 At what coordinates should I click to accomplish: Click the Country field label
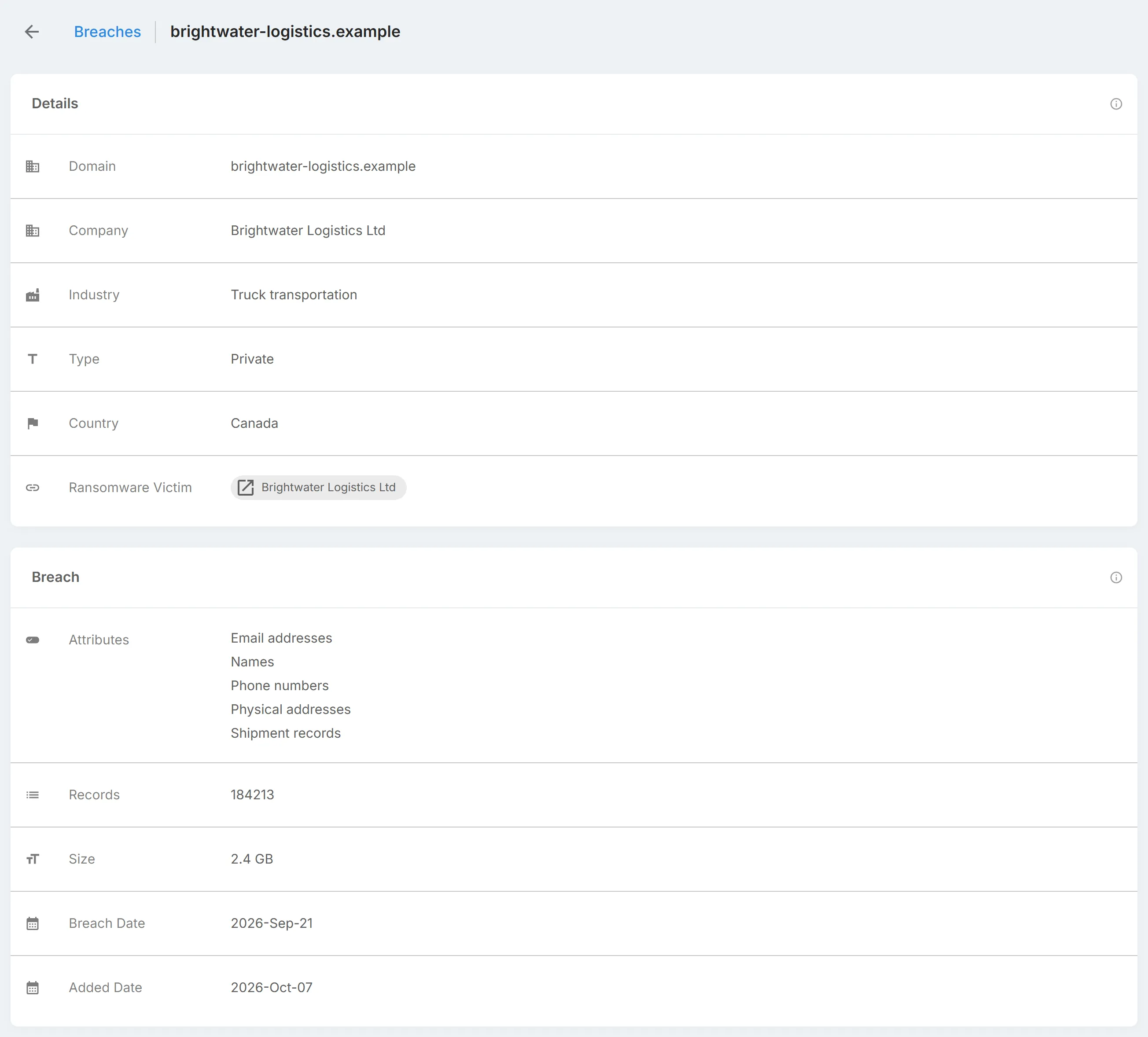(x=93, y=423)
